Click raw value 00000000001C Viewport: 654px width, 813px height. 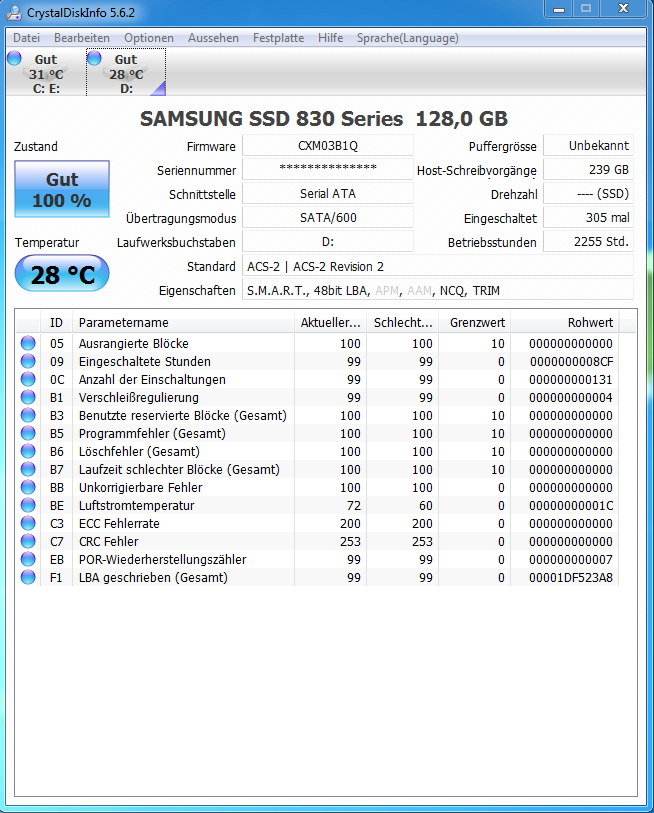coord(571,505)
